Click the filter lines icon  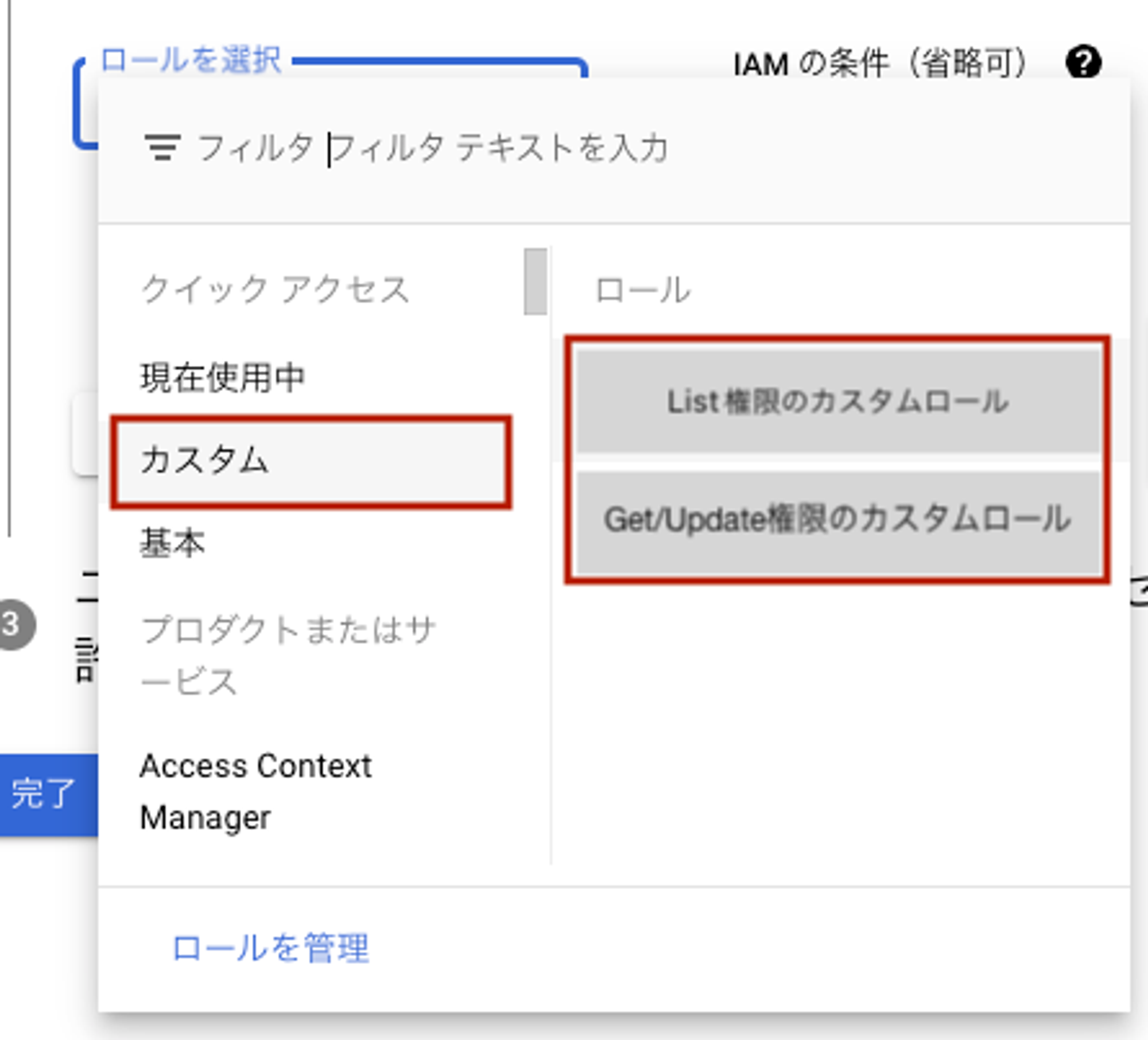[162, 148]
